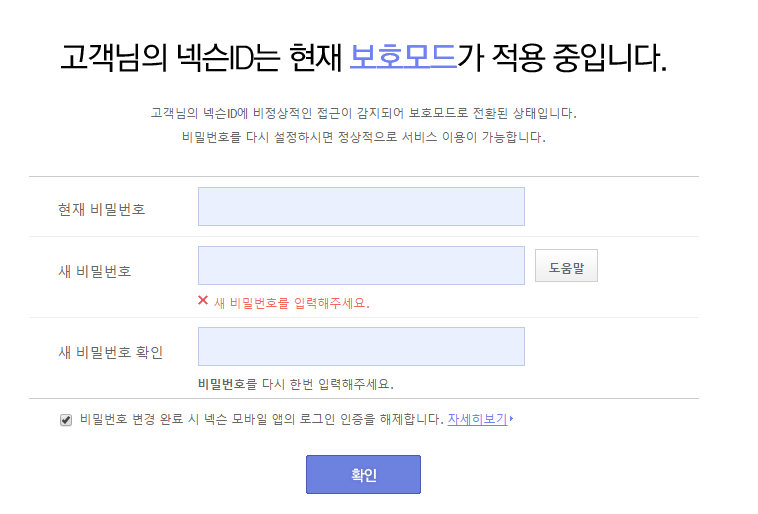The image size is (758, 514).
Task: Click the 현재 비밀번호 label
Action: (x=102, y=210)
